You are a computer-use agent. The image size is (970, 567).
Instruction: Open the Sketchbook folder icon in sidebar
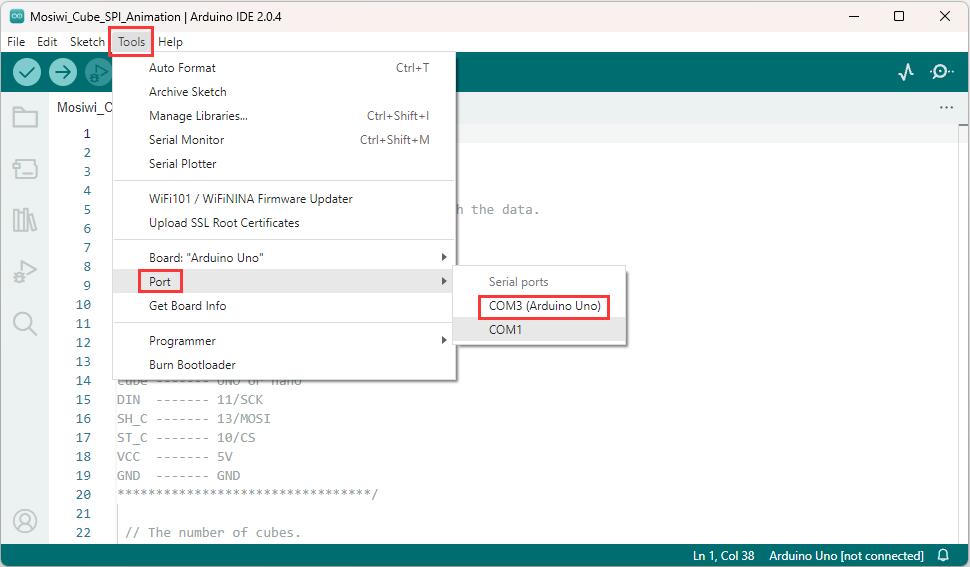(25, 117)
